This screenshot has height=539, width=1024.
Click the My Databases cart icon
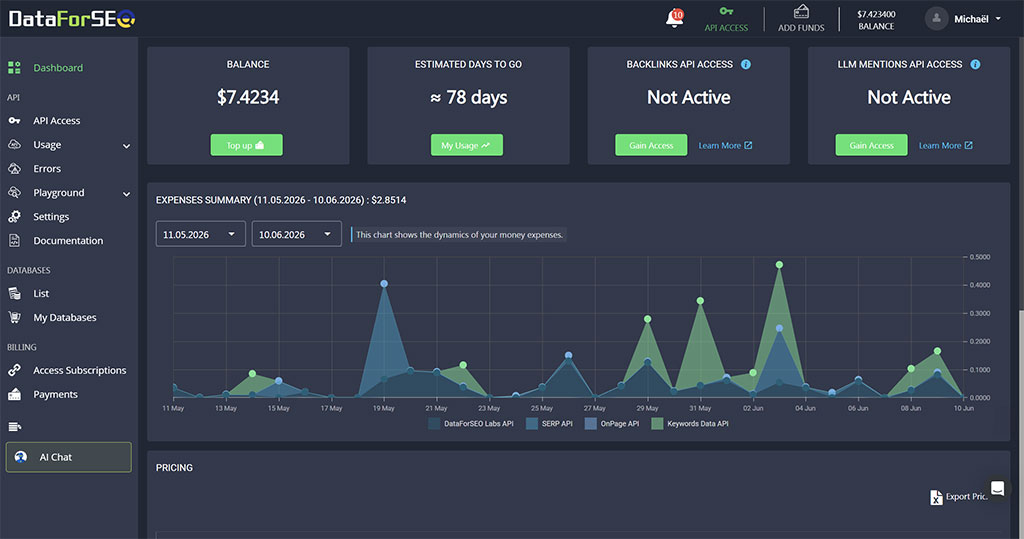tap(14, 318)
